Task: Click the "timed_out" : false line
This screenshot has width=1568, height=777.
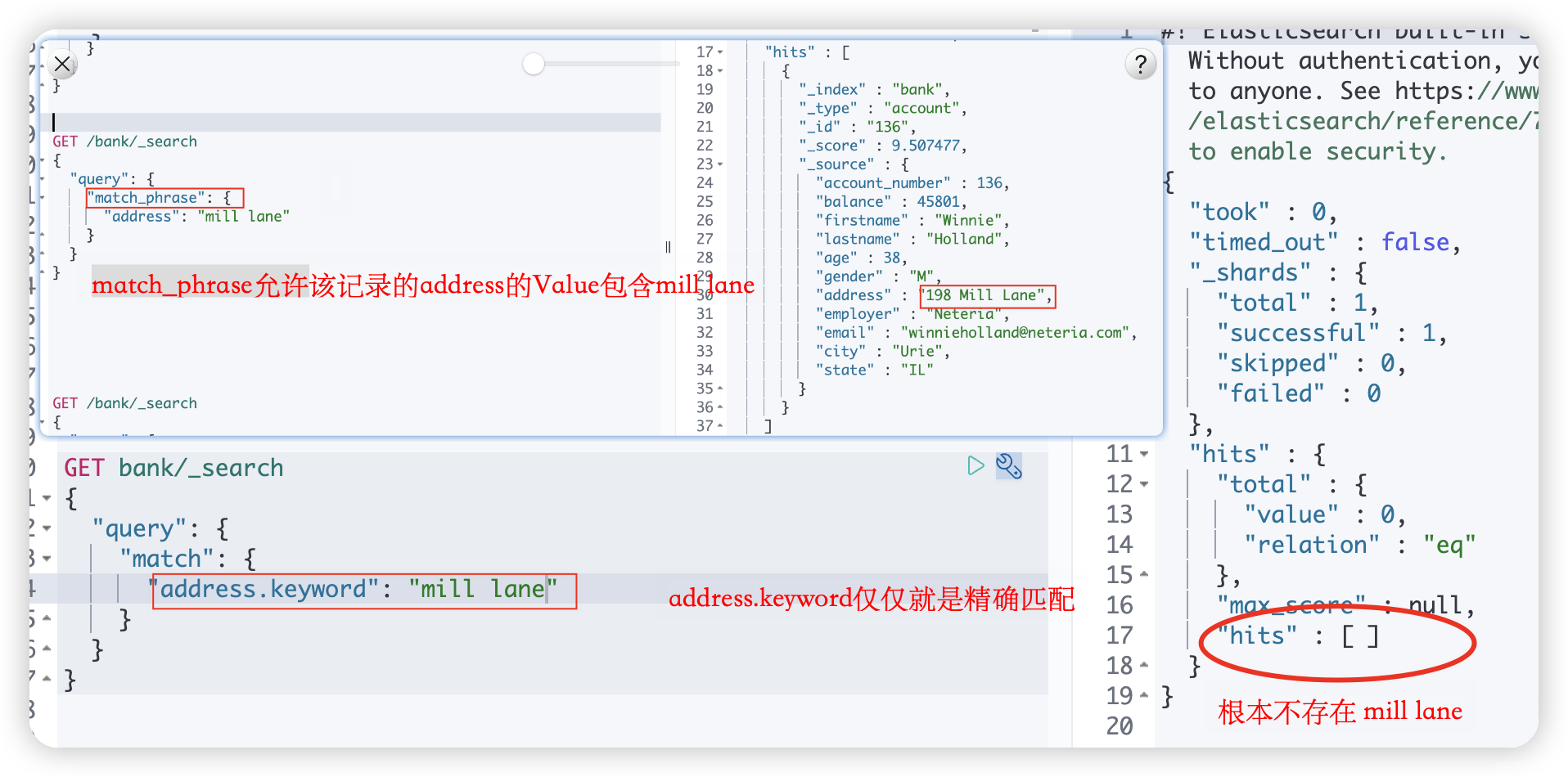Action: point(1325,242)
